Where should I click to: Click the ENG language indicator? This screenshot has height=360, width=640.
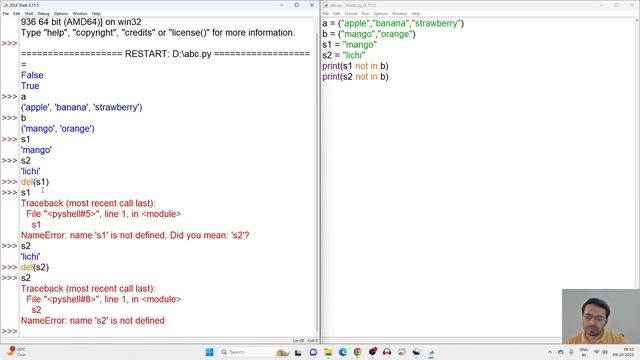(x=584, y=352)
